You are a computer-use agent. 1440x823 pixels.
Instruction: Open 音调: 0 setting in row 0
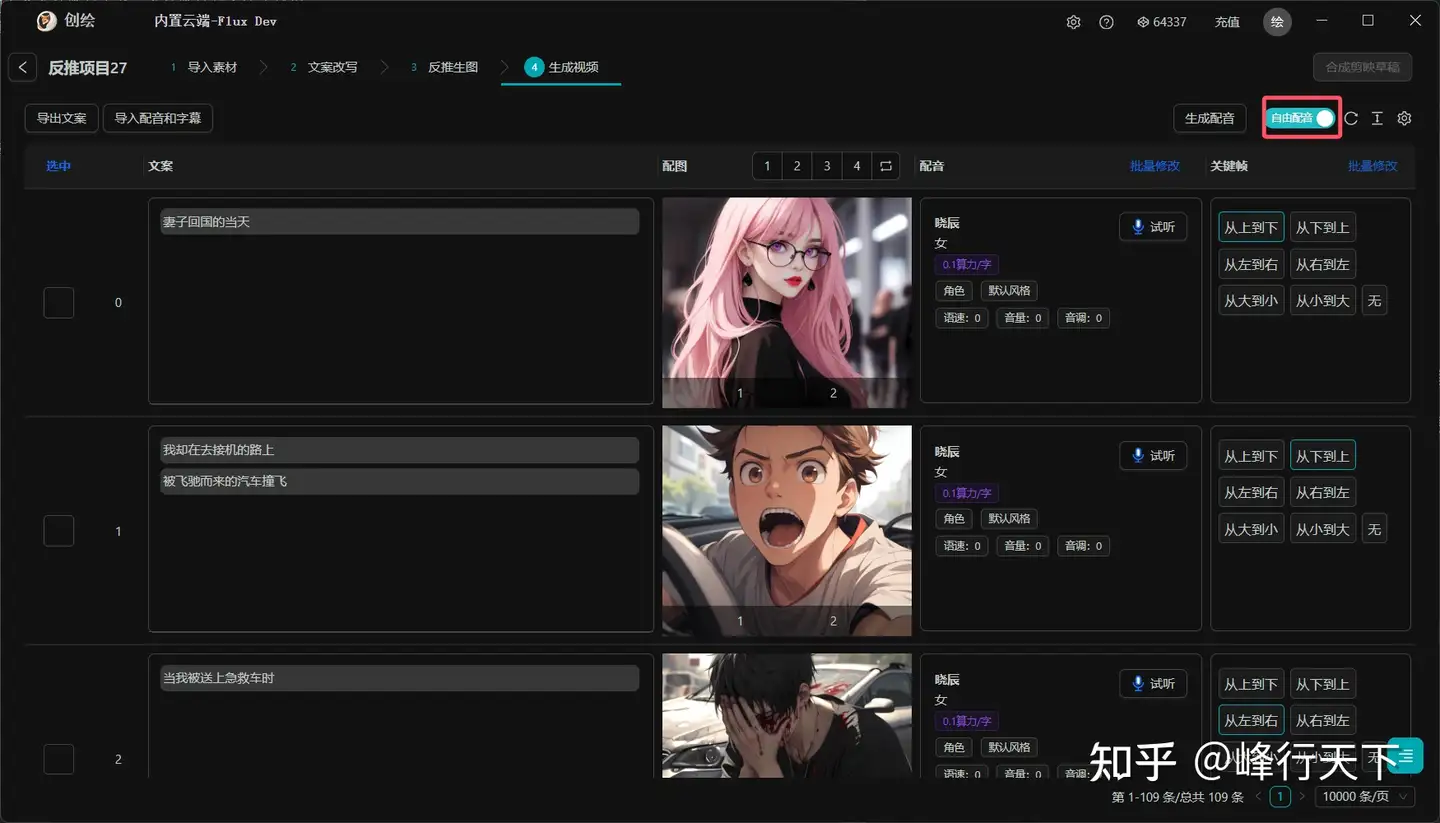pyautogui.click(x=1084, y=318)
